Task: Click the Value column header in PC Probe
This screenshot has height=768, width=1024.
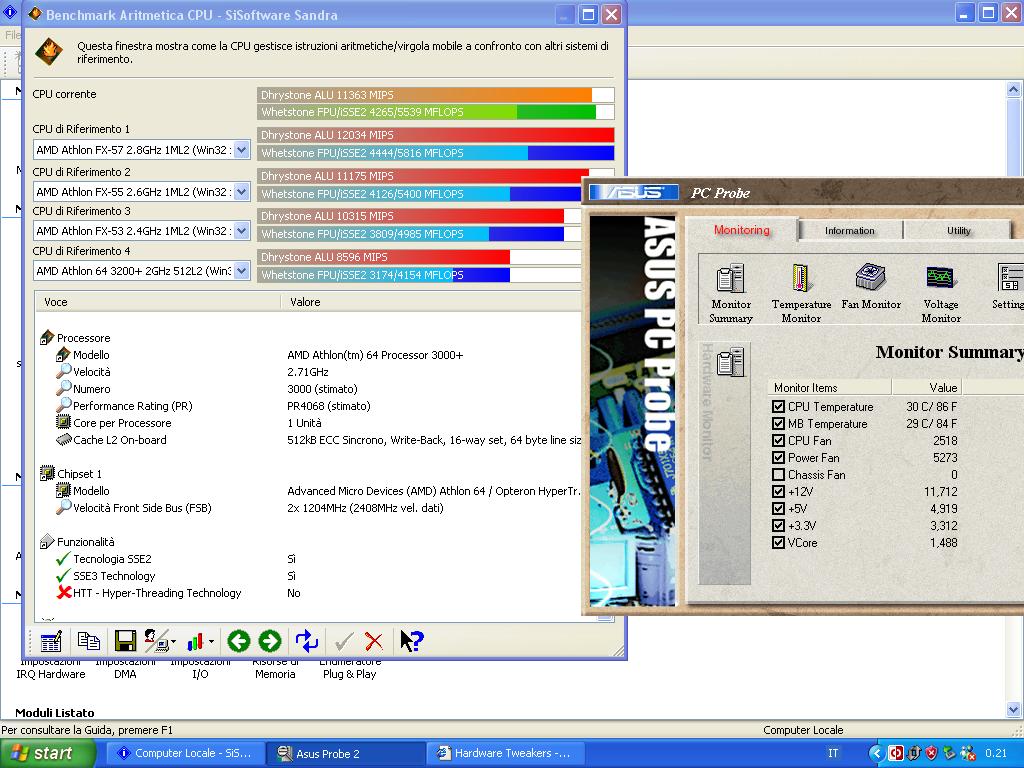Action: pyautogui.click(x=927, y=387)
